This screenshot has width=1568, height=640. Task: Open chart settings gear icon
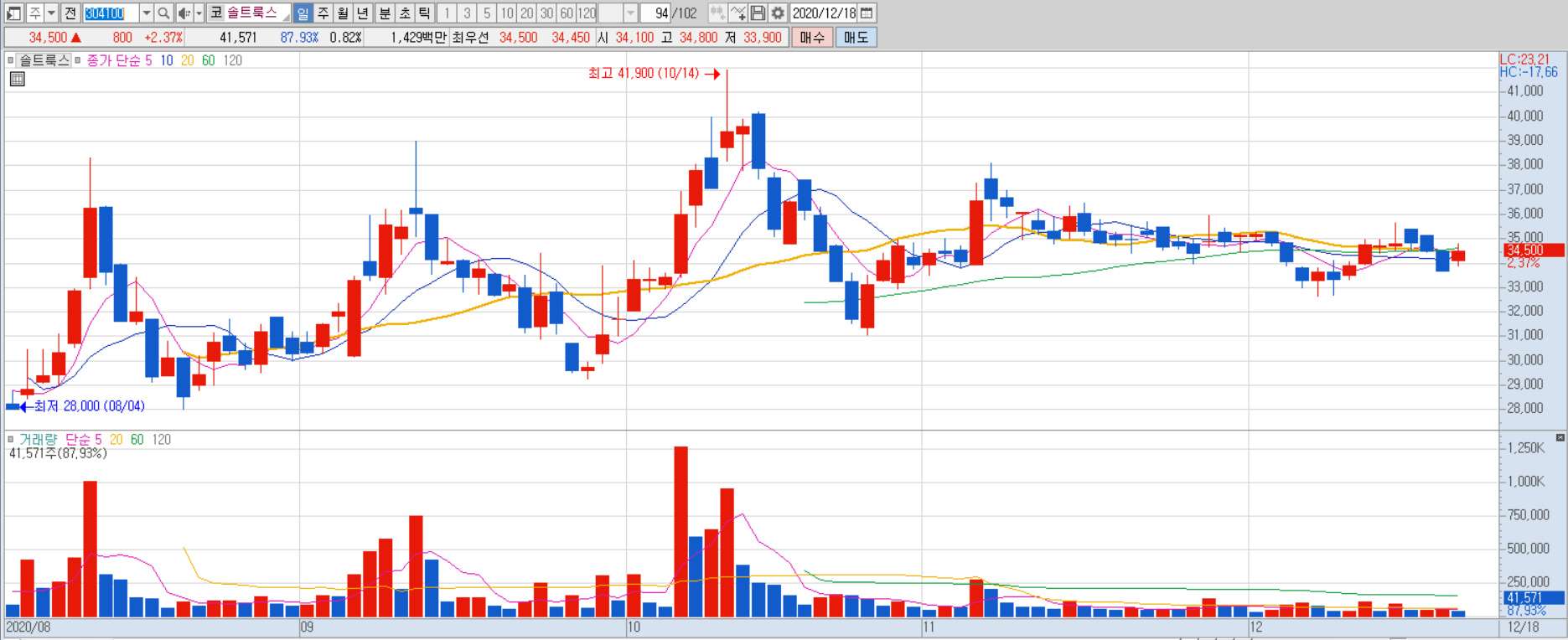point(778,13)
